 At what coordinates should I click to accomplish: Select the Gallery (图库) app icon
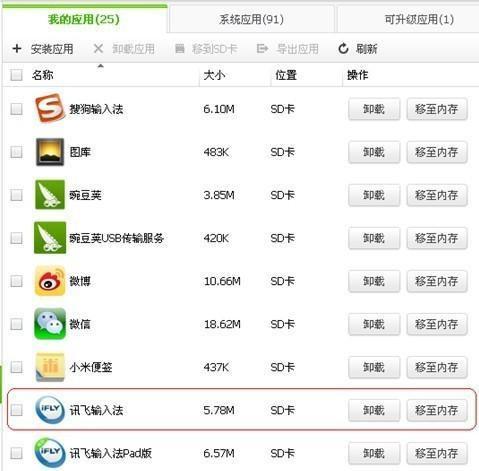(x=50, y=152)
